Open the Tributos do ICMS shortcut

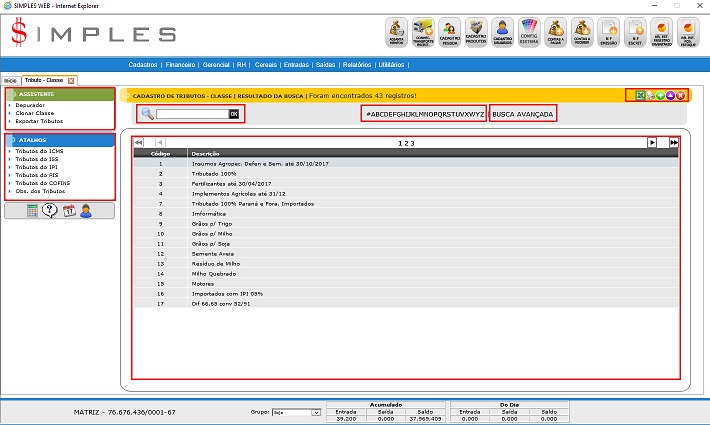pyautogui.click(x=38, y=151)
